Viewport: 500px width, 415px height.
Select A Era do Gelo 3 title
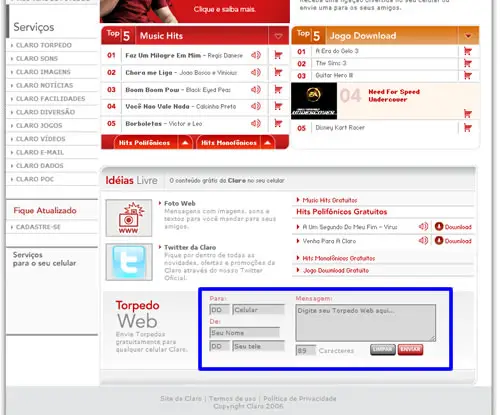337,51
